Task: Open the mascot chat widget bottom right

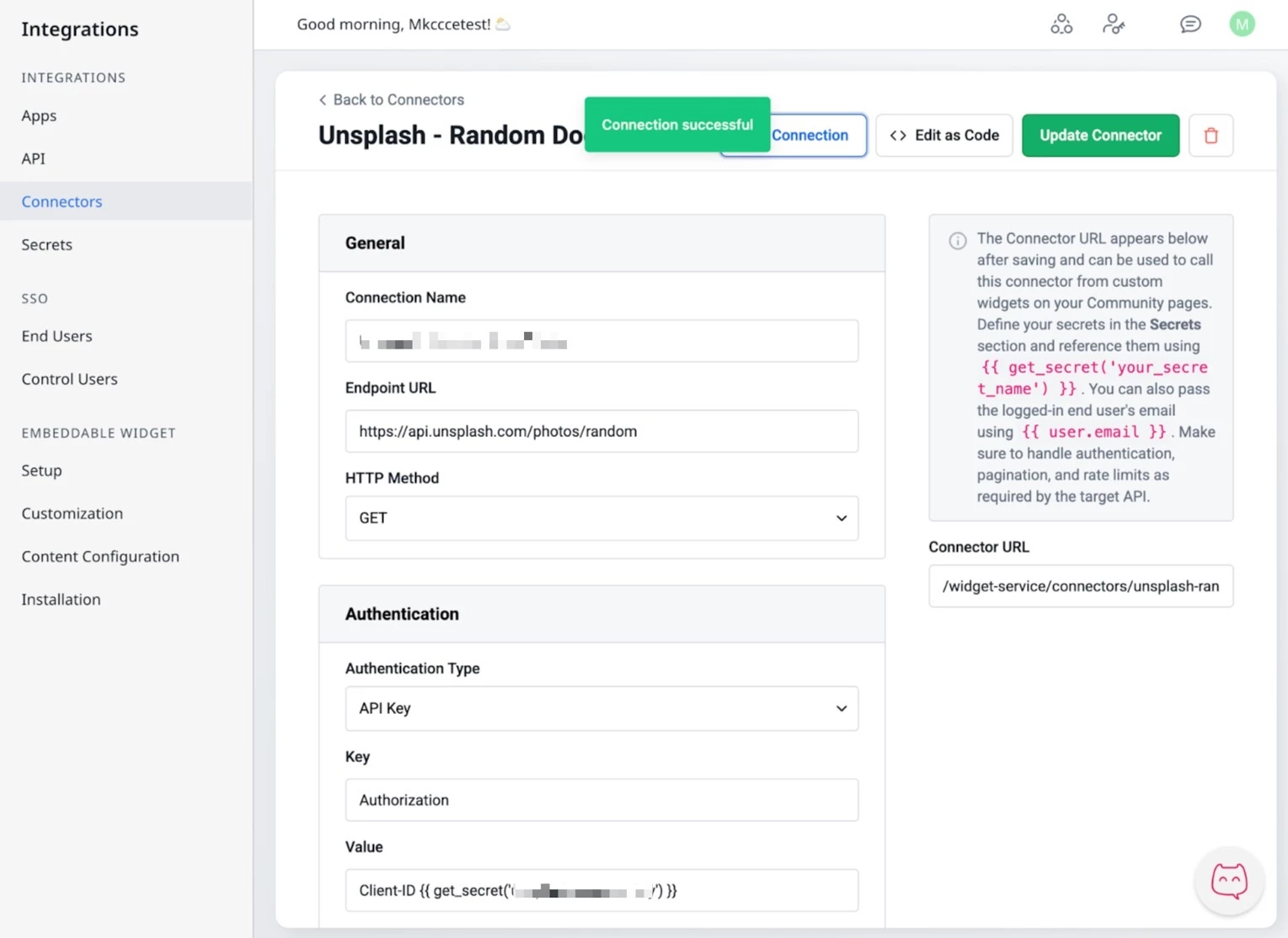Action: [1229, 880]
